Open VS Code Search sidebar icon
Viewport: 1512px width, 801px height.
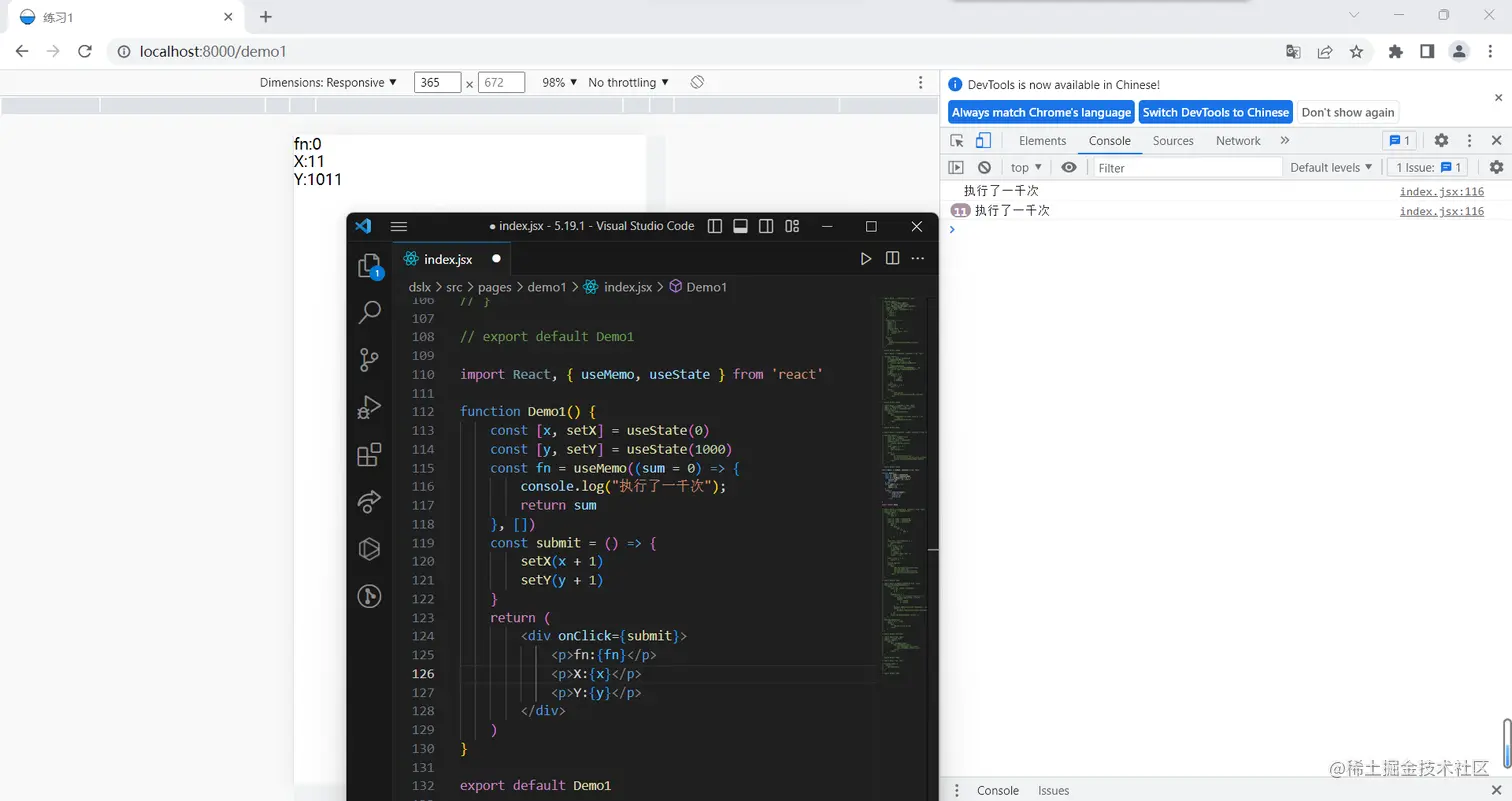point(369,312)
